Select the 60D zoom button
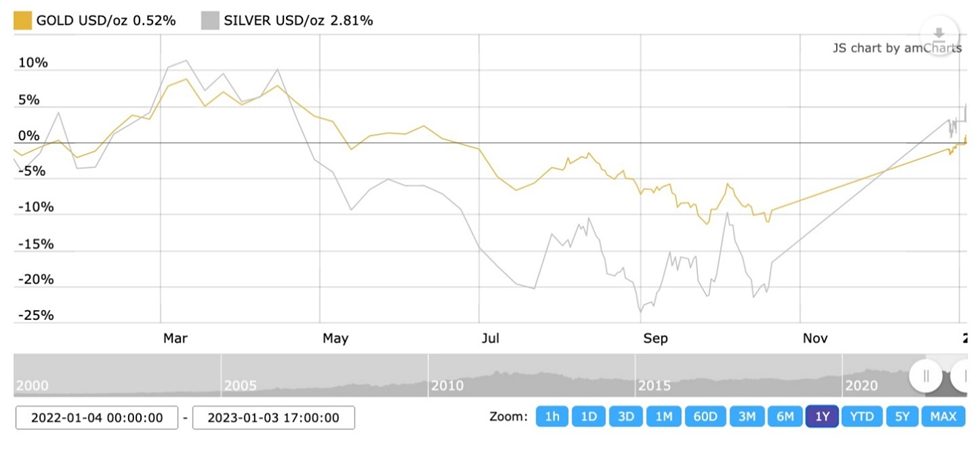Image resolution: width=975 pixels, height=458 pixels. pyautogui.click(x=706, y=417)
